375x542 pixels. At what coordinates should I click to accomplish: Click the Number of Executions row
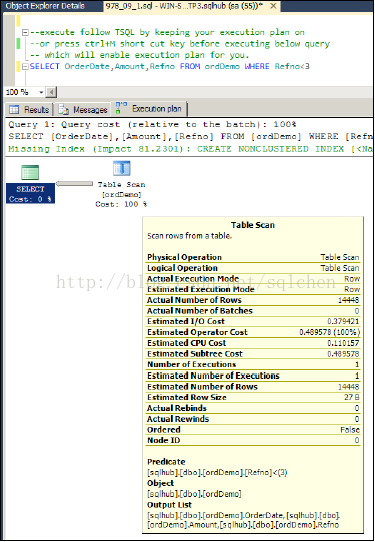pyautogui.click(x=253, y=364)
